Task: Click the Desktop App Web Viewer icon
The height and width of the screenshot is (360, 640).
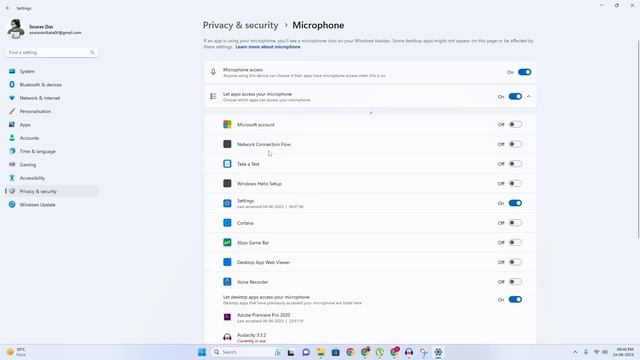Action: (x=227, y=262)
